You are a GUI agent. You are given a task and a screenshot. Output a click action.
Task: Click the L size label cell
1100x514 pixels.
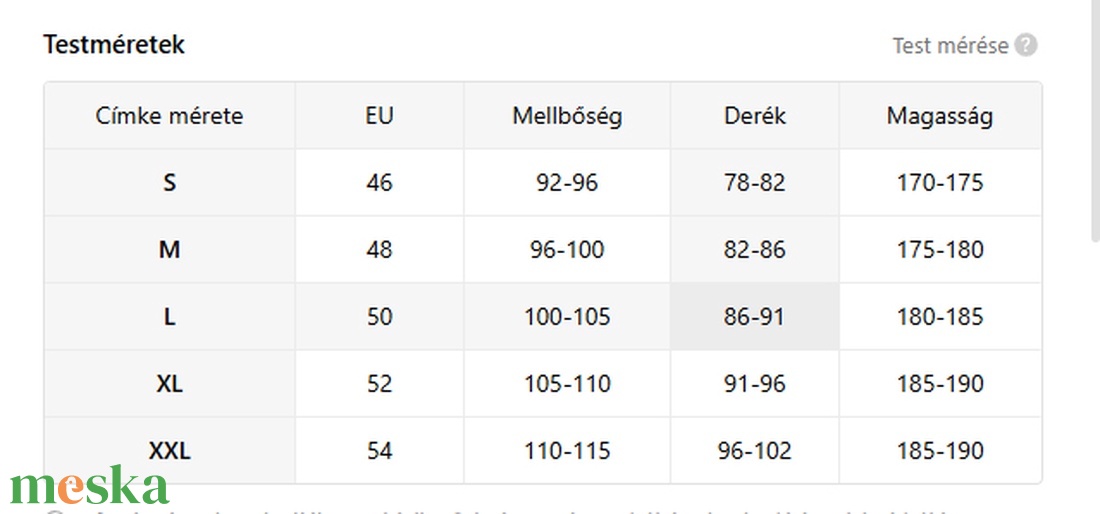point(169,317)
